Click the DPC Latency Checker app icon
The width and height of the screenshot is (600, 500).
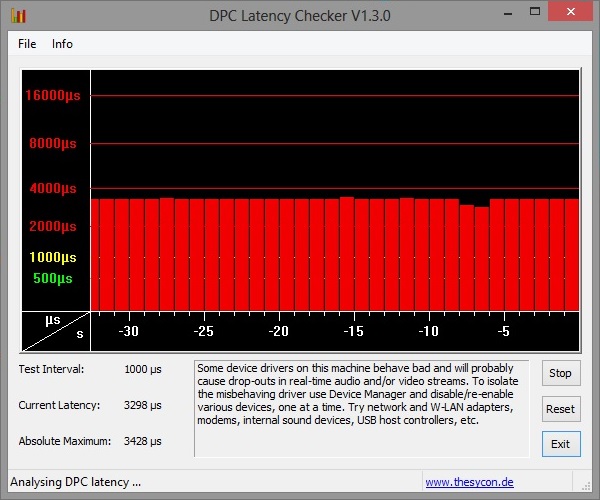pos(19,16)
